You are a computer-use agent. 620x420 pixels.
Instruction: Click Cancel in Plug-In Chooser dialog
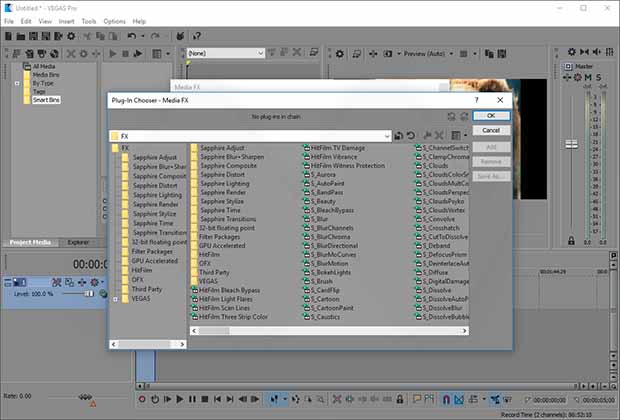point(491,131)
